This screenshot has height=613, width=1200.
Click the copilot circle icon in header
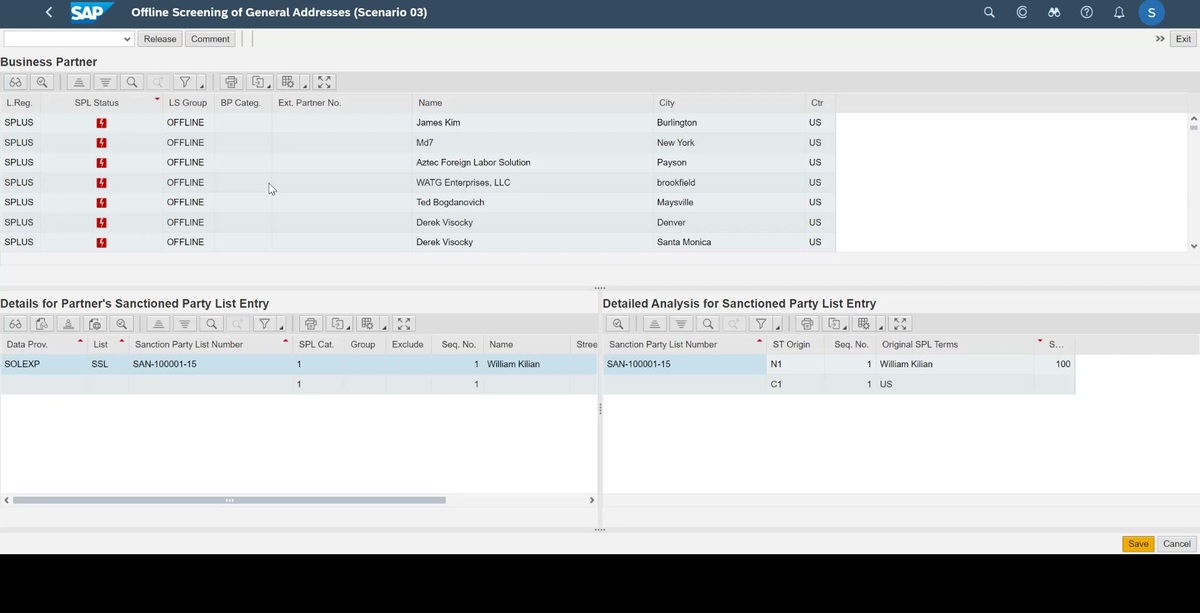coord(1022,13)
